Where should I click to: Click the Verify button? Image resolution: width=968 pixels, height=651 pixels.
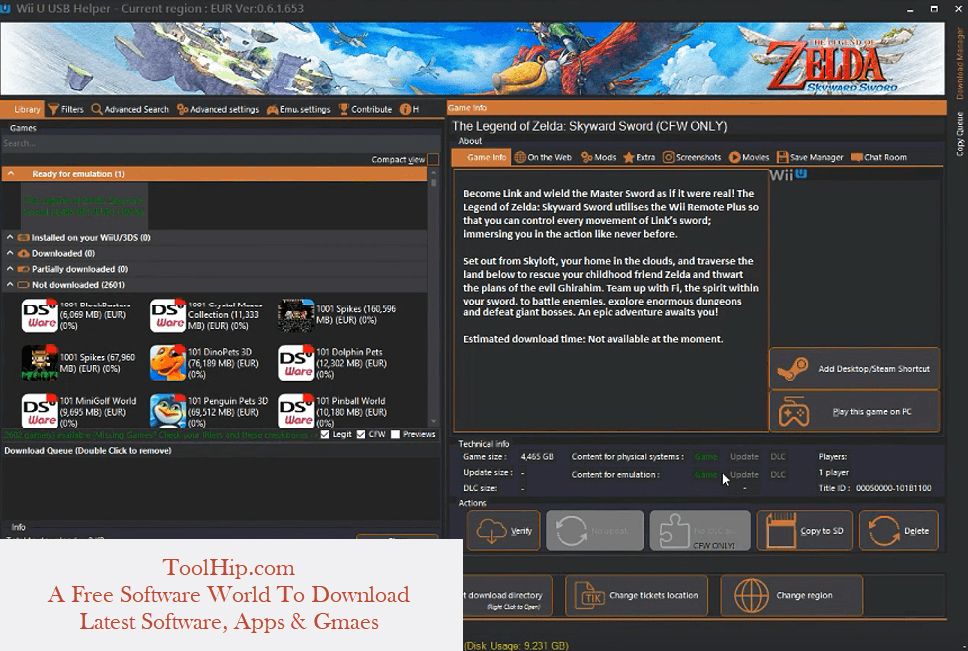point(504,531)
